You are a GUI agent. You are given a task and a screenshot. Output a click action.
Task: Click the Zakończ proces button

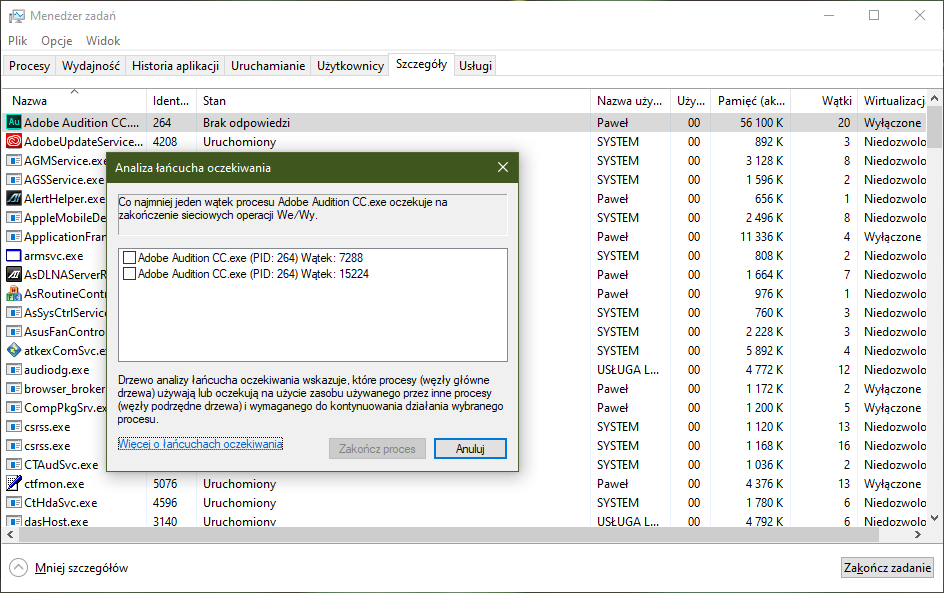[x=377, y=449]
